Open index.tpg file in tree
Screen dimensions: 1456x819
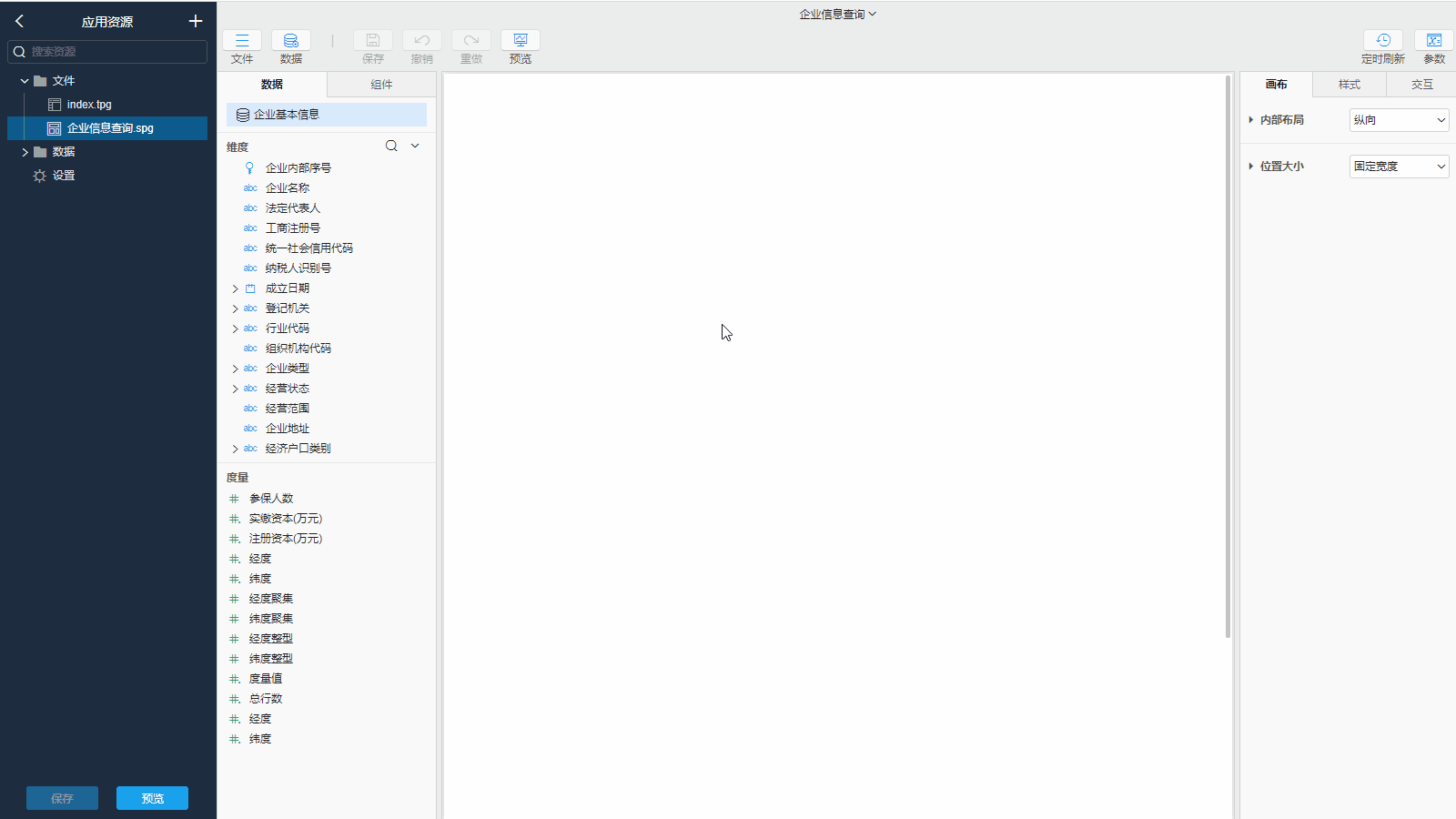point(89,105)
